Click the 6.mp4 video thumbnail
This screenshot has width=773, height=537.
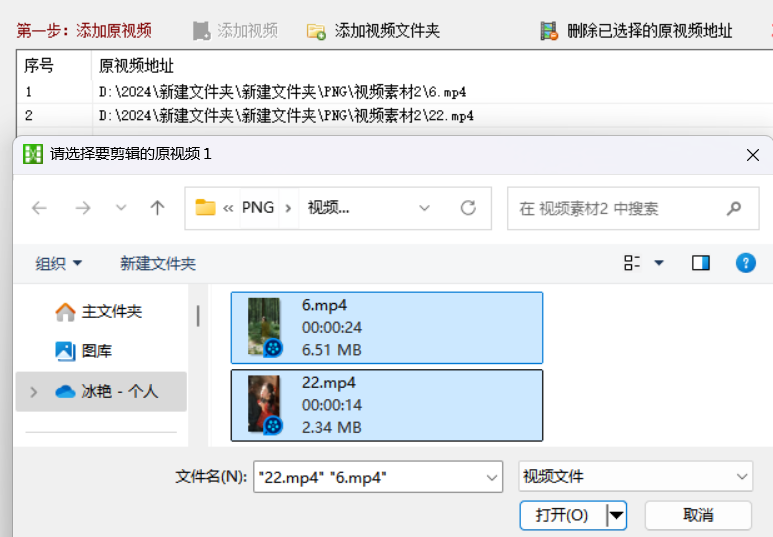pyautogui.click(x=264, y=327)
